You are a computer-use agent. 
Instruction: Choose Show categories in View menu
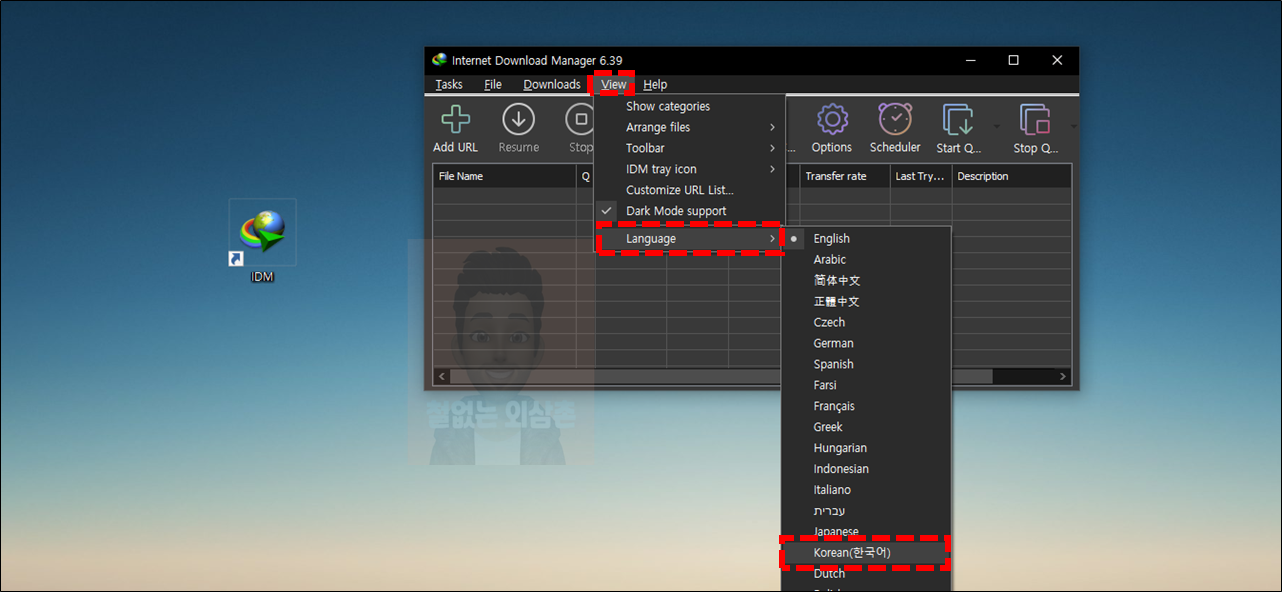[x=689, y=106]
